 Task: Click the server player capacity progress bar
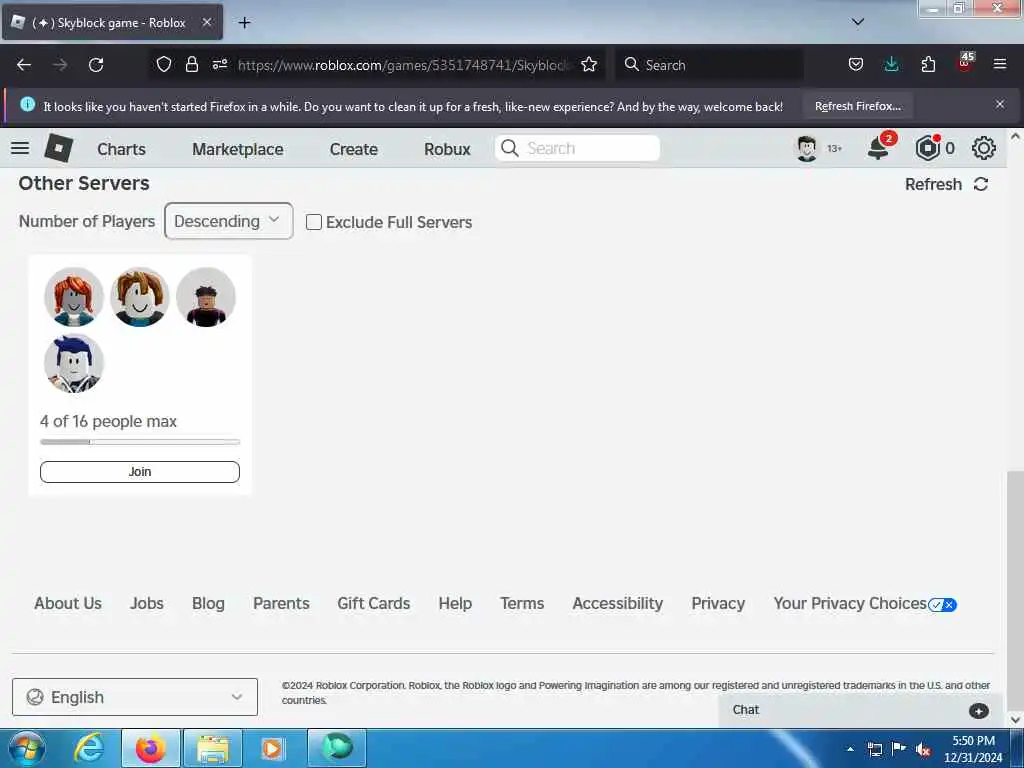tap(140, 442)
